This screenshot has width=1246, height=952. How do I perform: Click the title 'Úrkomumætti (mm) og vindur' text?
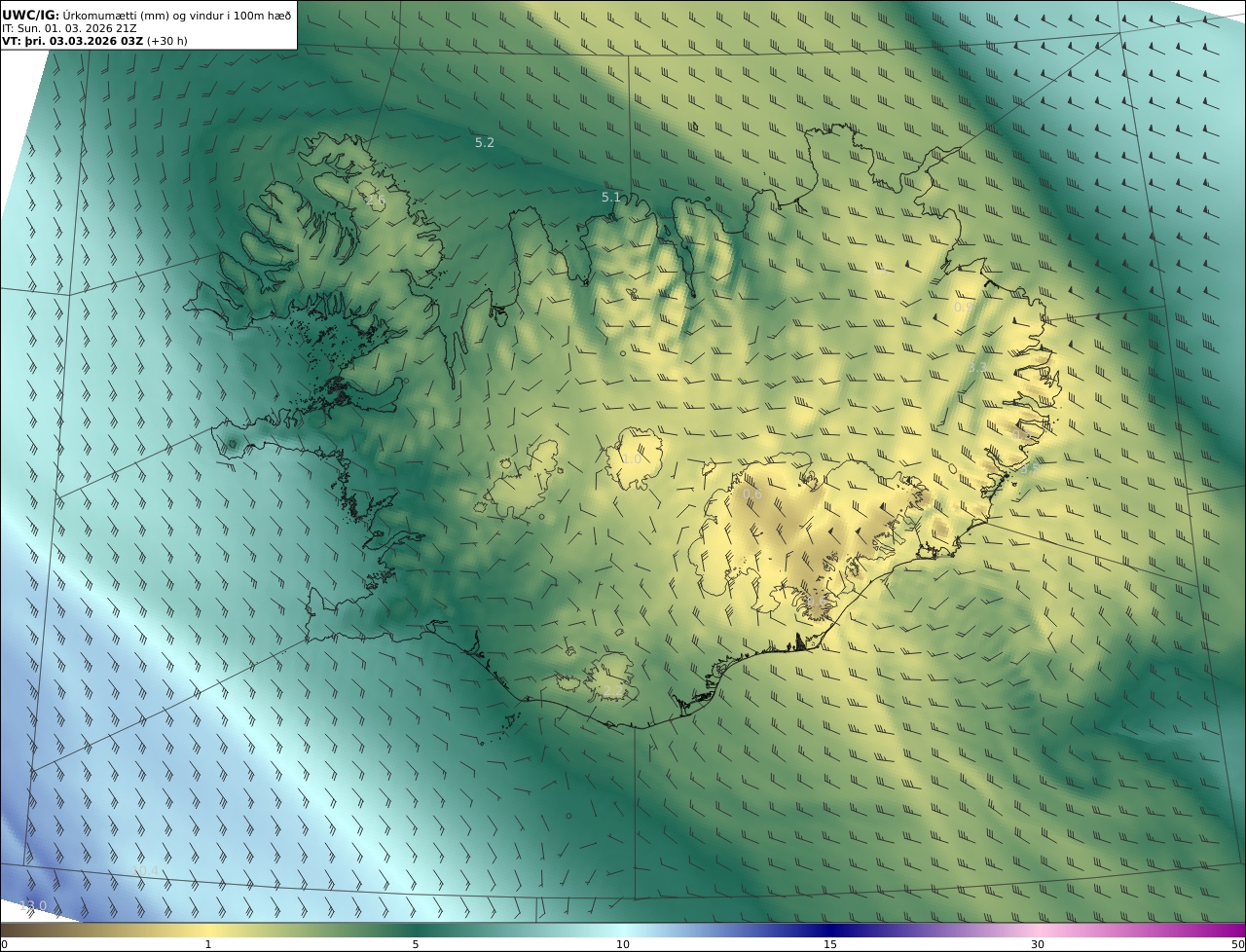coord(151,15)
